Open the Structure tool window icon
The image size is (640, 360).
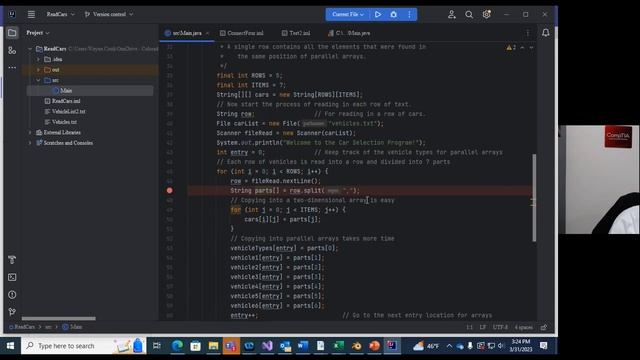coord(12,50)
